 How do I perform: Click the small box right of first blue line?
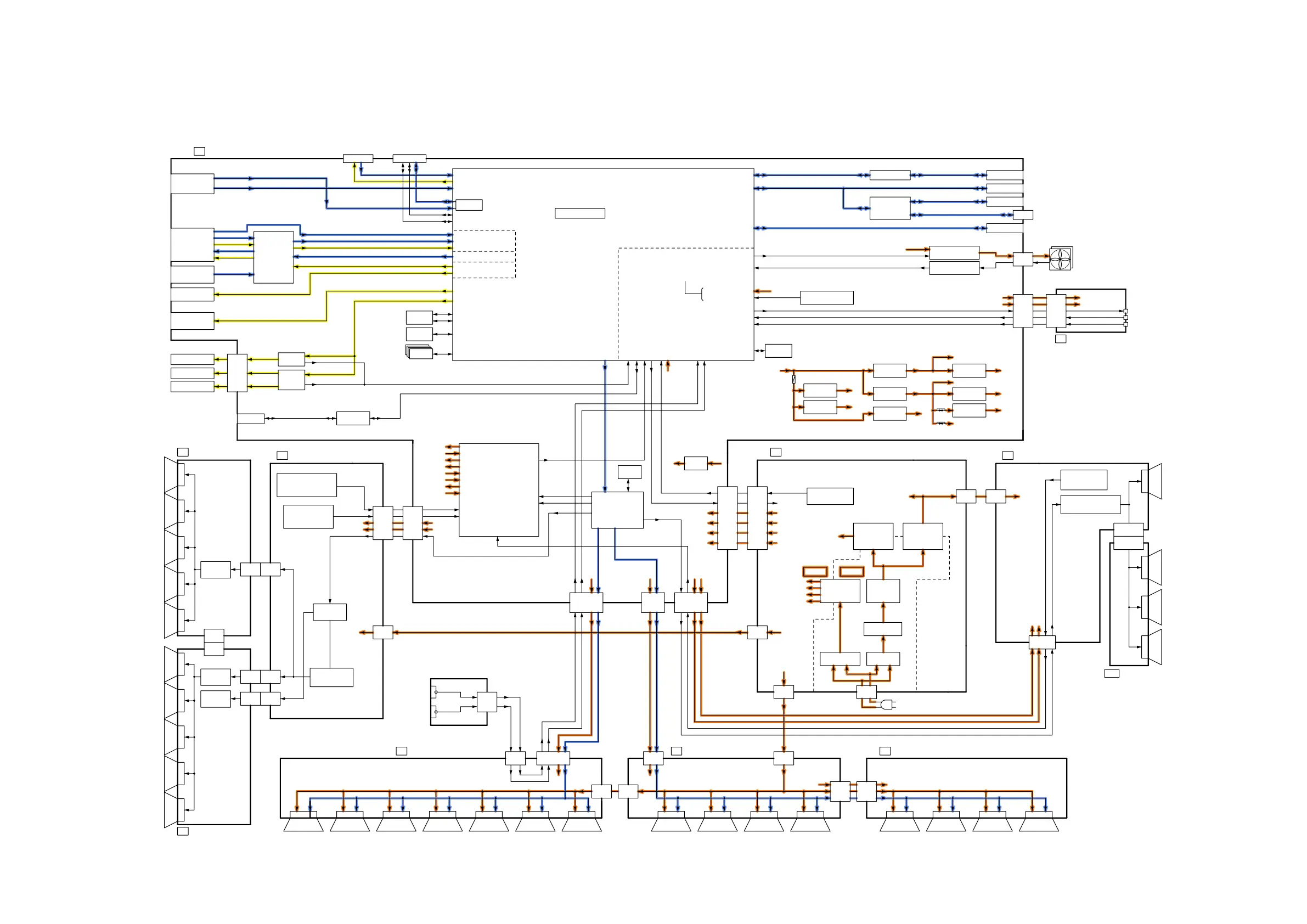(x=469, y=205)
